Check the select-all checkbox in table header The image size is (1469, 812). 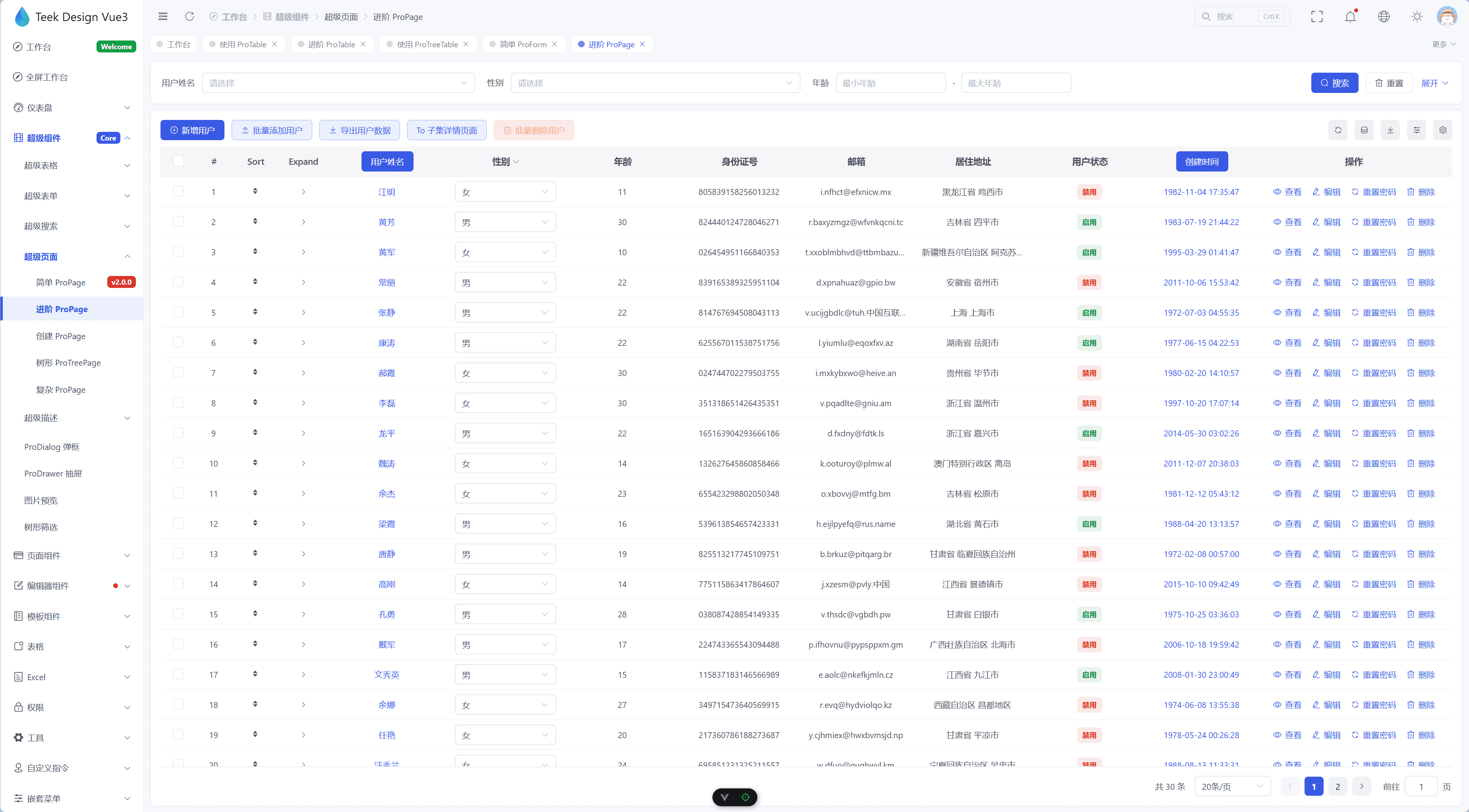pyautogui.click(x=178, y=161)
